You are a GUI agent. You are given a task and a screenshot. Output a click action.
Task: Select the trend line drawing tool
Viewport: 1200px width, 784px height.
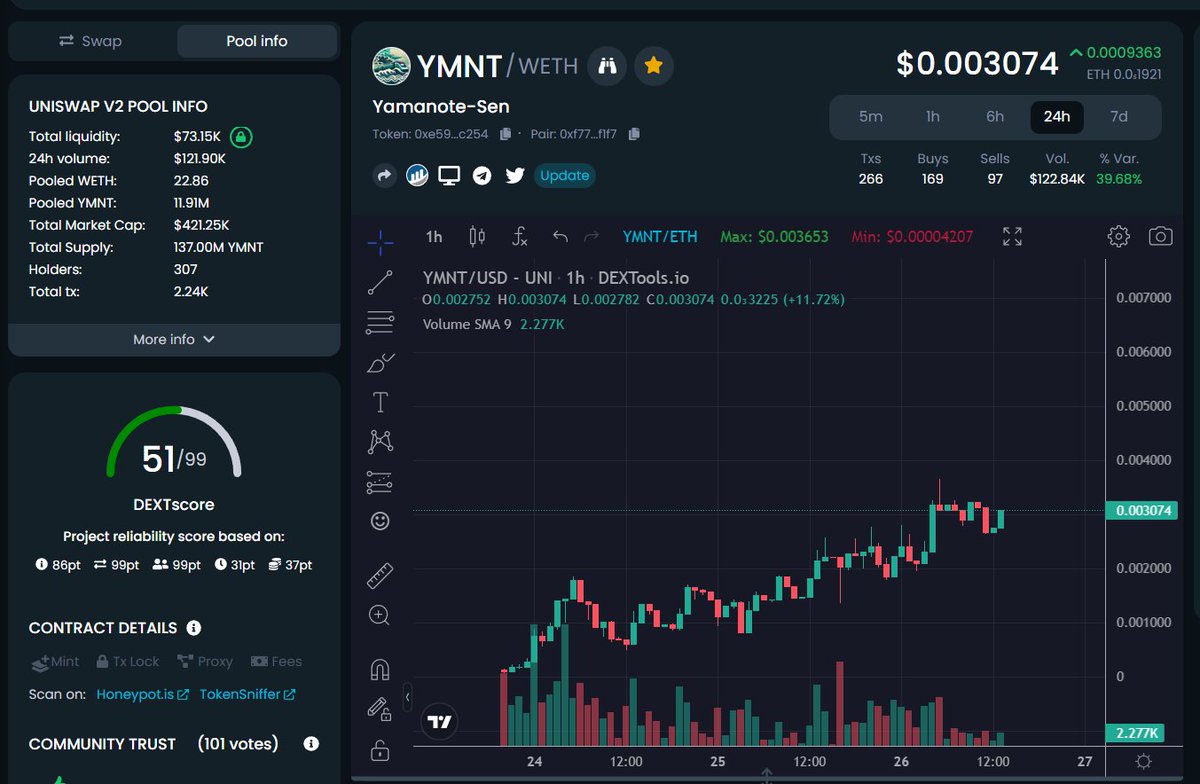coord(380,283)
